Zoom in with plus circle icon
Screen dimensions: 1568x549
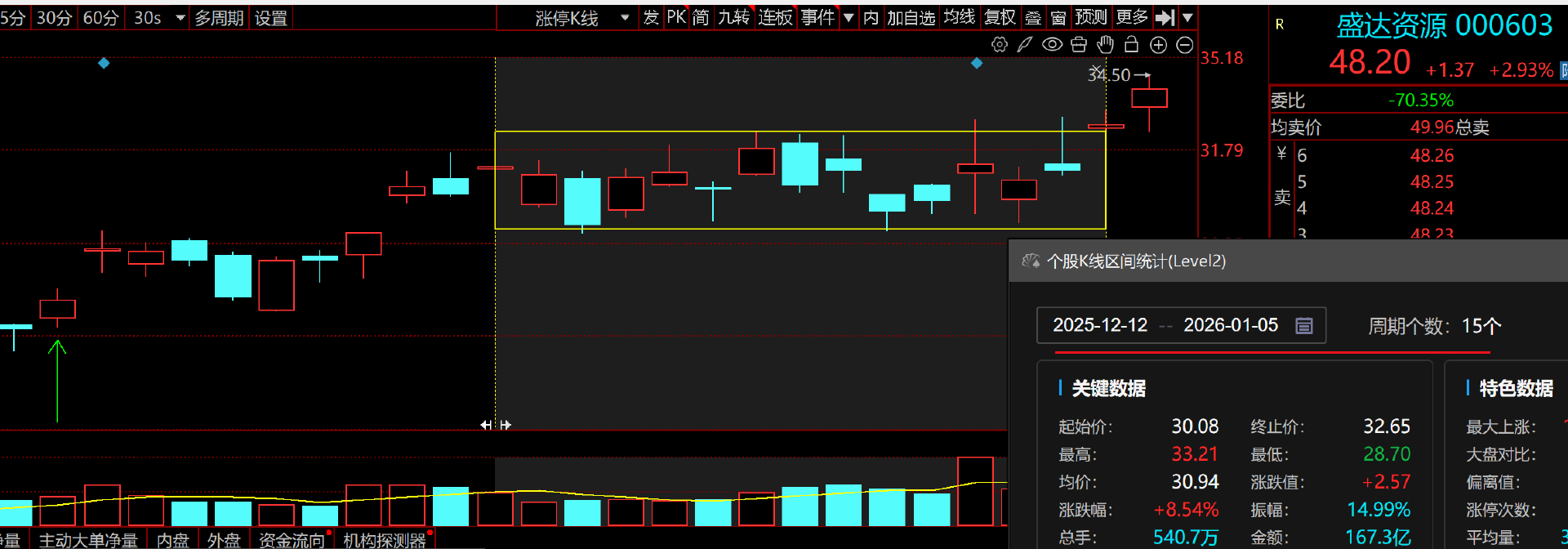pyautogui.click(x=1158, y=45)
